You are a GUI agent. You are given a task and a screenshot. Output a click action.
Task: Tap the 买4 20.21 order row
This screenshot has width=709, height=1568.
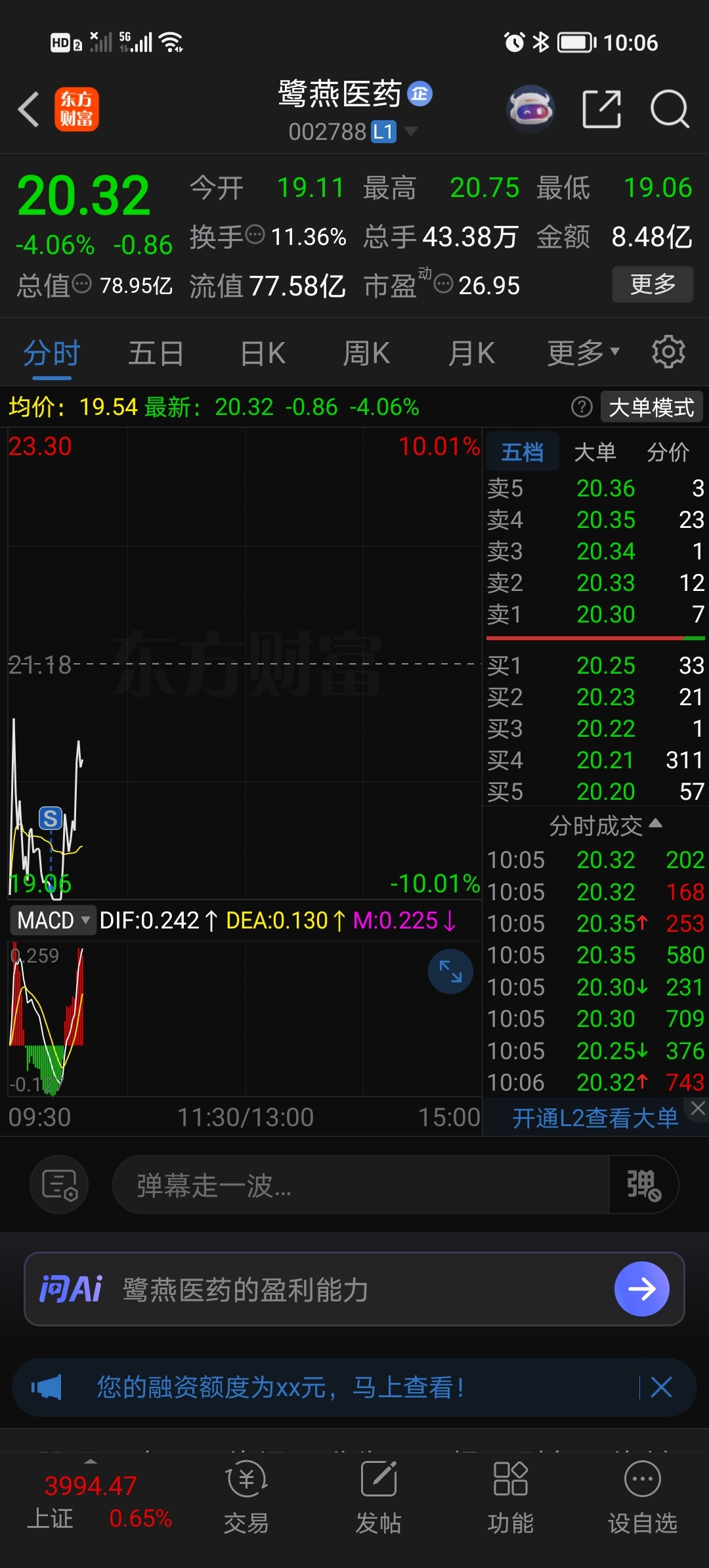tap(595, 760)
